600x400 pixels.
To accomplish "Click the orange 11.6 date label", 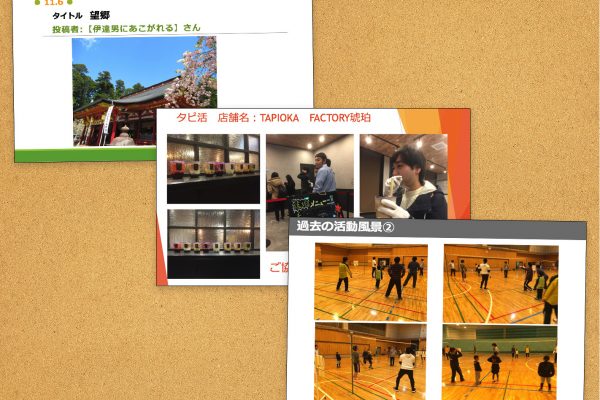I will (54, 3).
